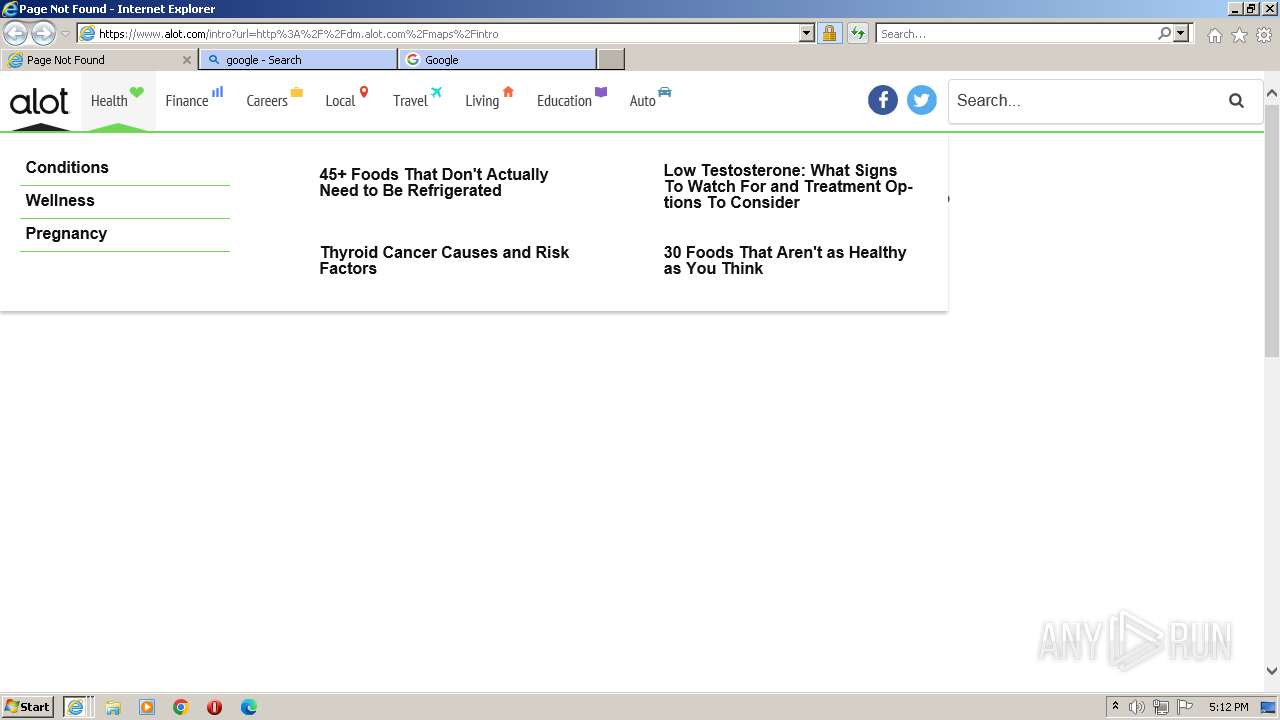Expand the address bar dropdown

pyautogui.click(x=807, y=33)
